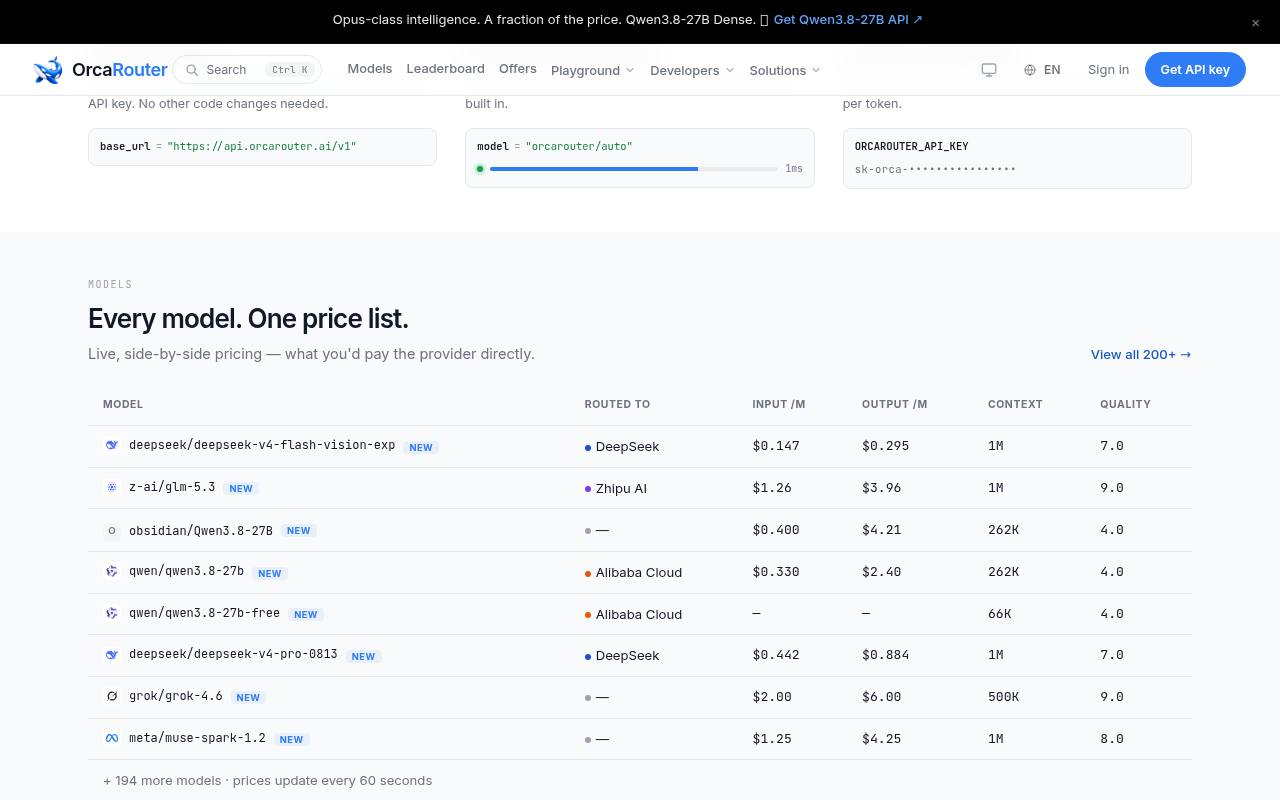Open the Solutions dropdown menu
The image size is (1280, 800).
coord(785,70)
